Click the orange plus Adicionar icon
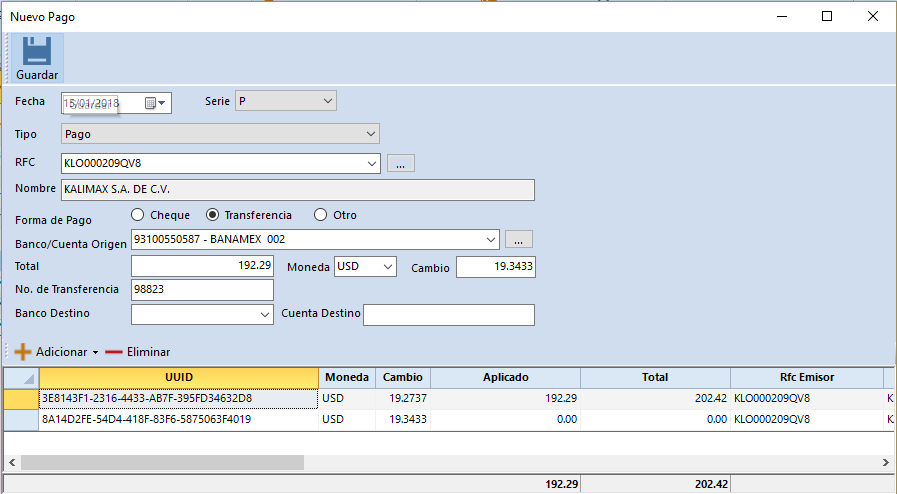The width and height of the screenshot is (897, 494). click(x=22, y=352)
